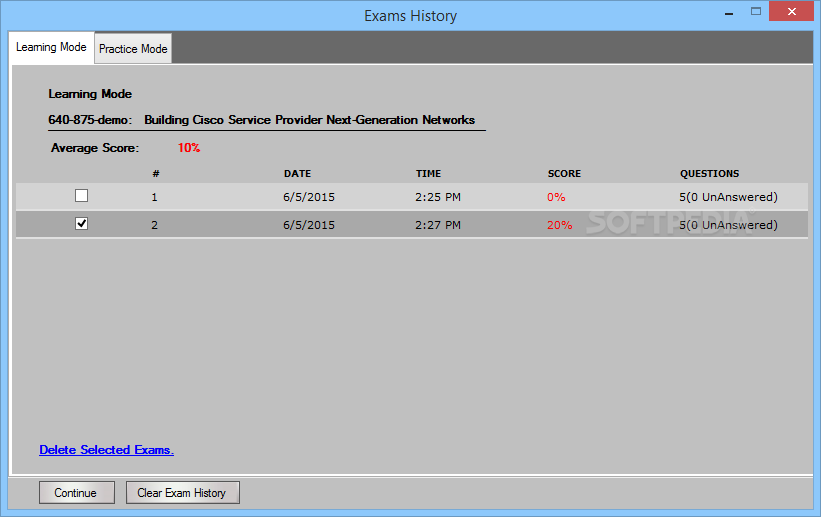
Task: Maximize the Exams History window
Action: (x=756, y=12)
